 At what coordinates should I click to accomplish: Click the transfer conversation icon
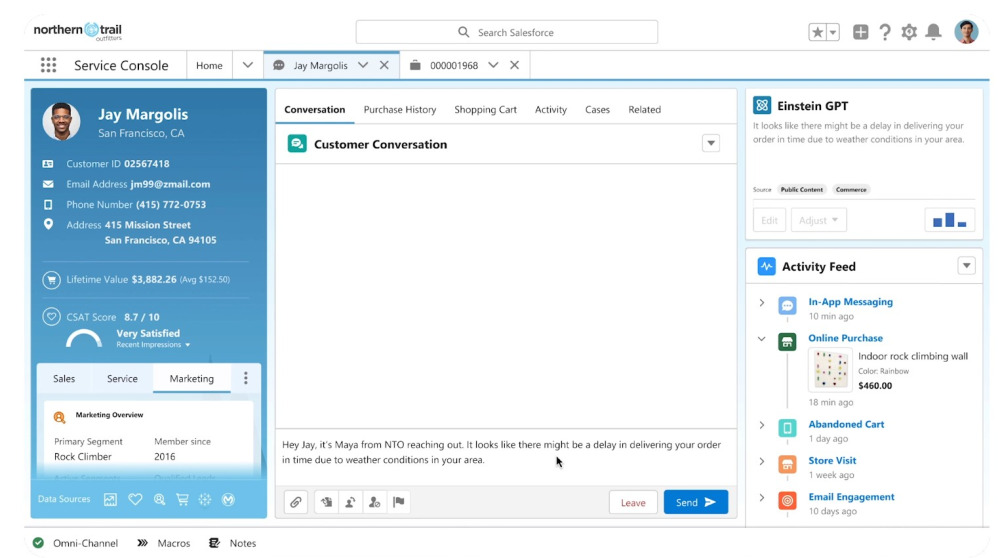pyautogui.click(x=350, y=503)
